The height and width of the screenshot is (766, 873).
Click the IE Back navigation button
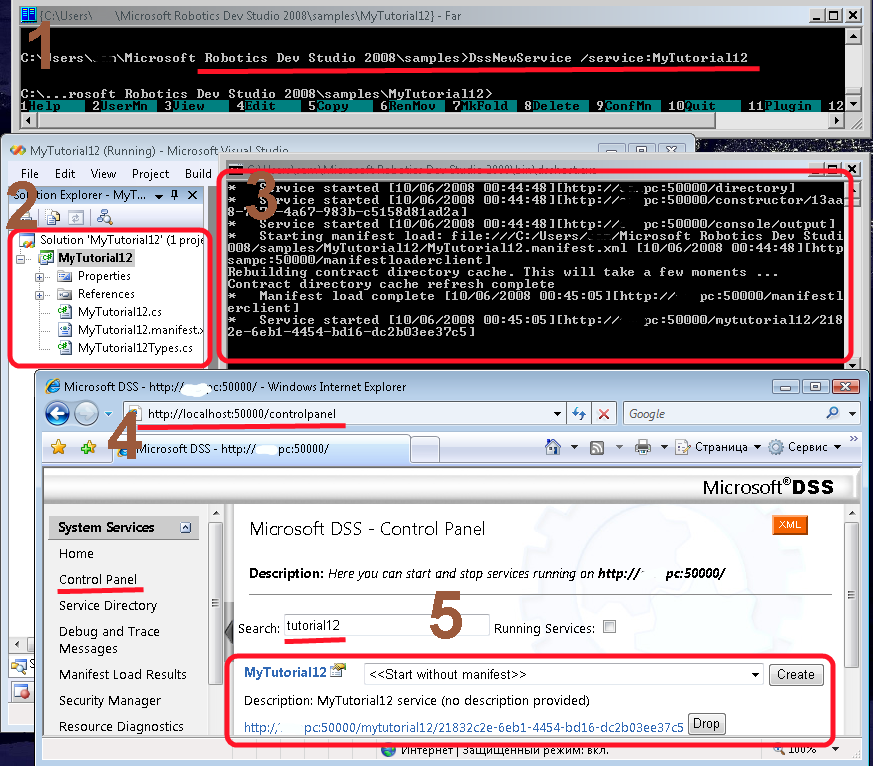coord(57,413)
